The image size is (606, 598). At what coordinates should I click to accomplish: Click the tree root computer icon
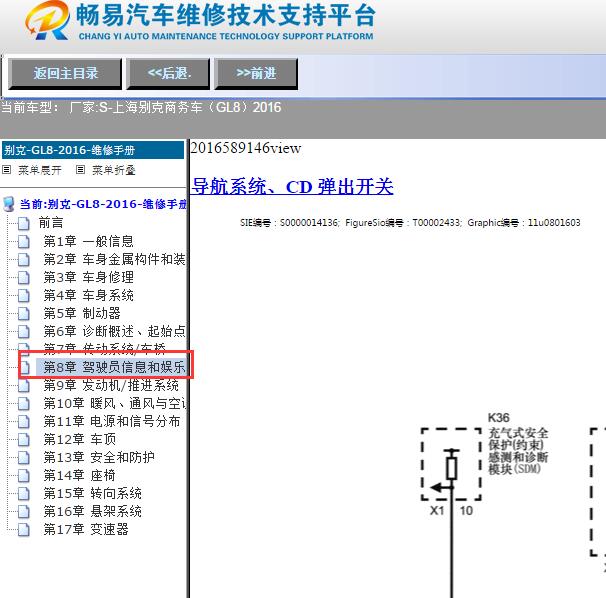click(x=9, y=204)
